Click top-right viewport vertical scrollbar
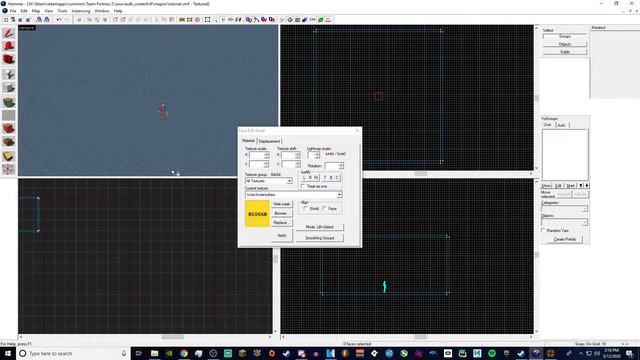Viewport: 640px width, 360px height. pyautogui.click(x=536, y=98)
